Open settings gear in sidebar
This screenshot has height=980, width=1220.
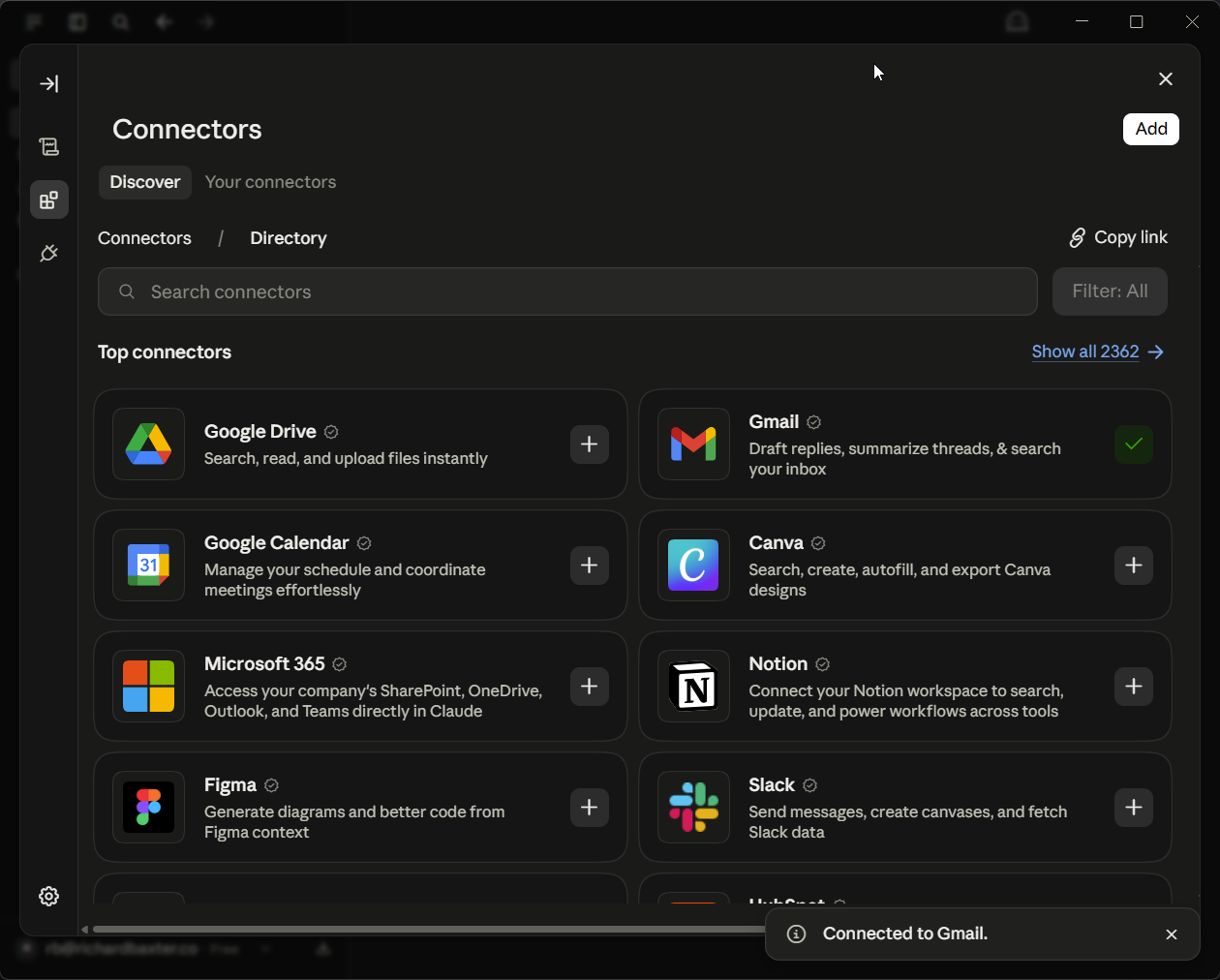[x=49, y=896]
